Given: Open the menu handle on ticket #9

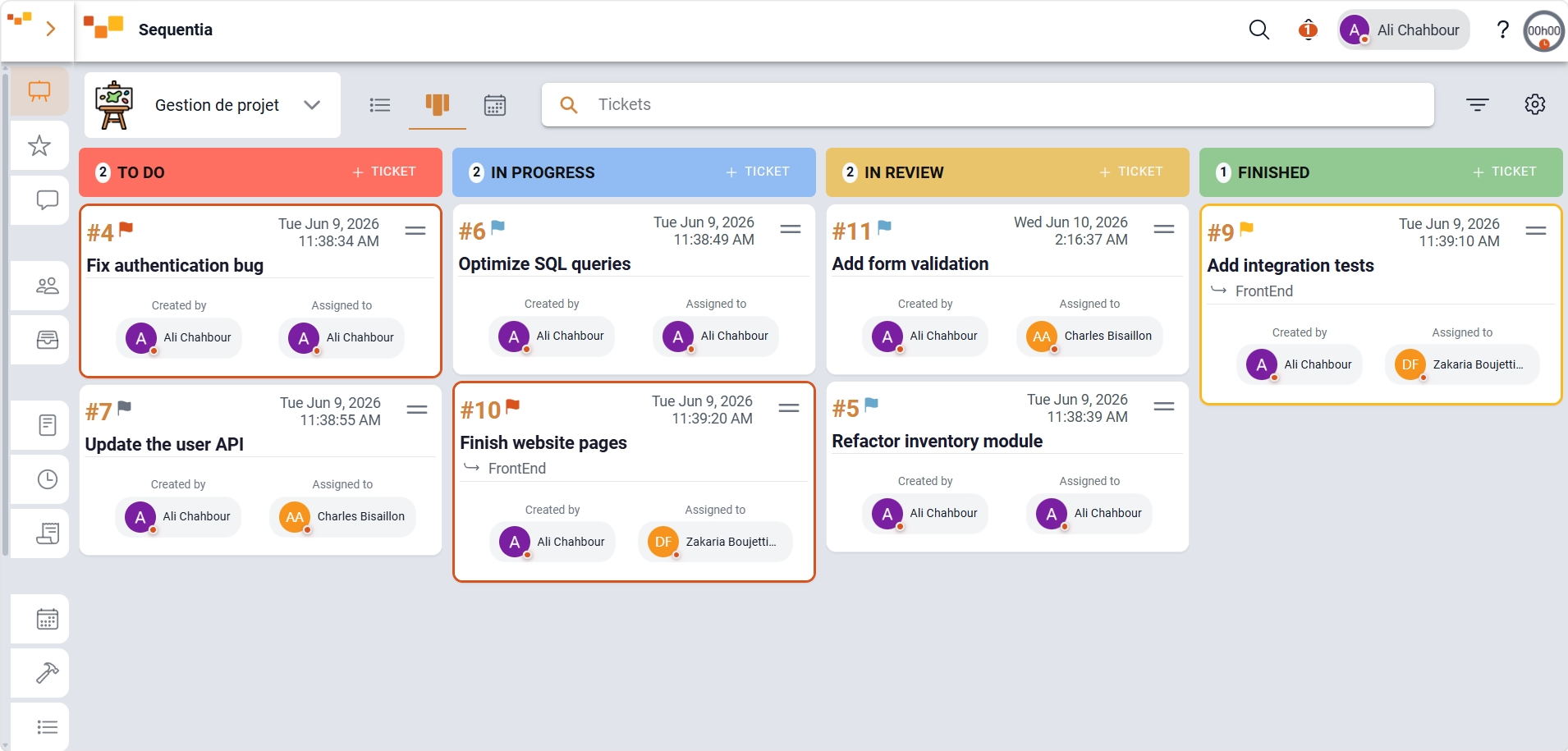Looking at the screenshot, I should tap(1536, 231).
